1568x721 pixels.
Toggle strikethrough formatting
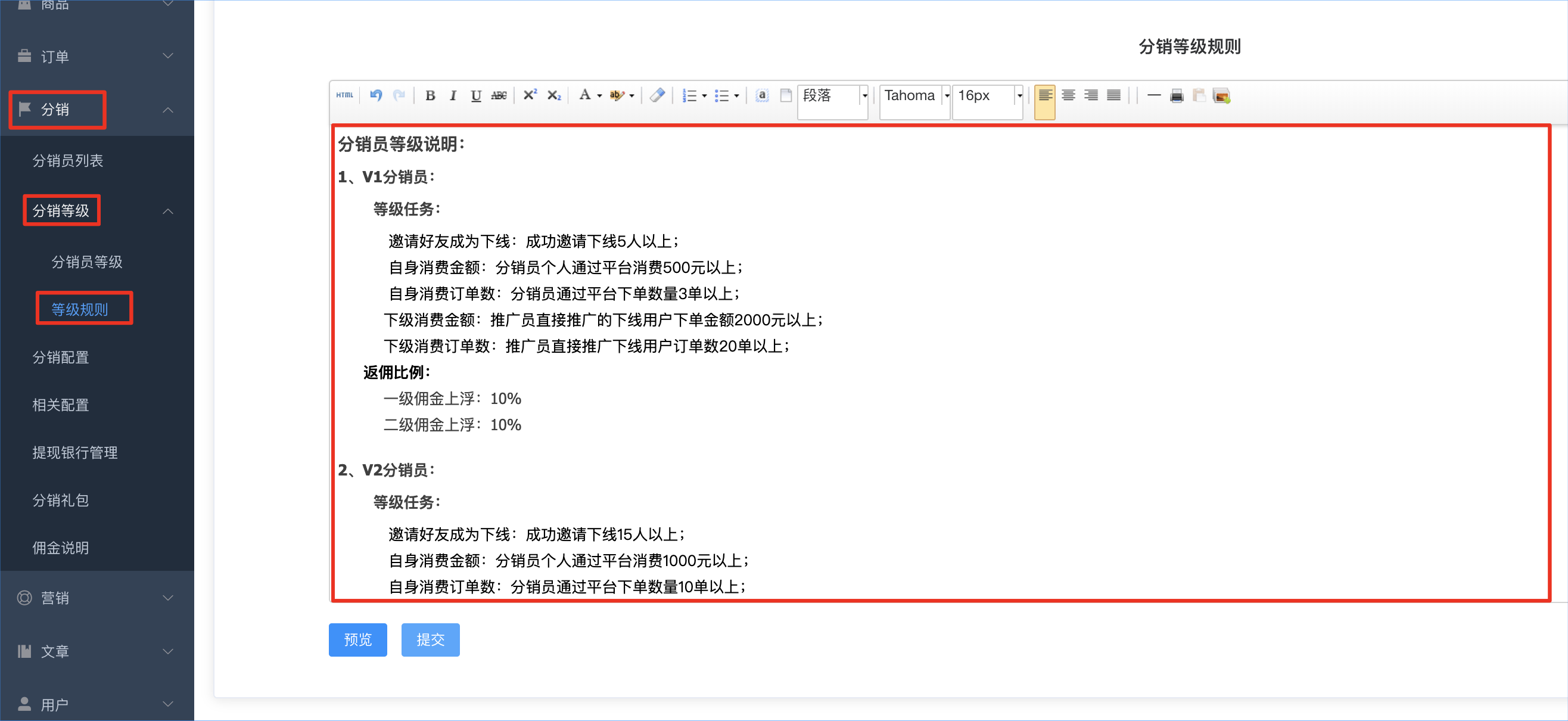pos(499,95)
